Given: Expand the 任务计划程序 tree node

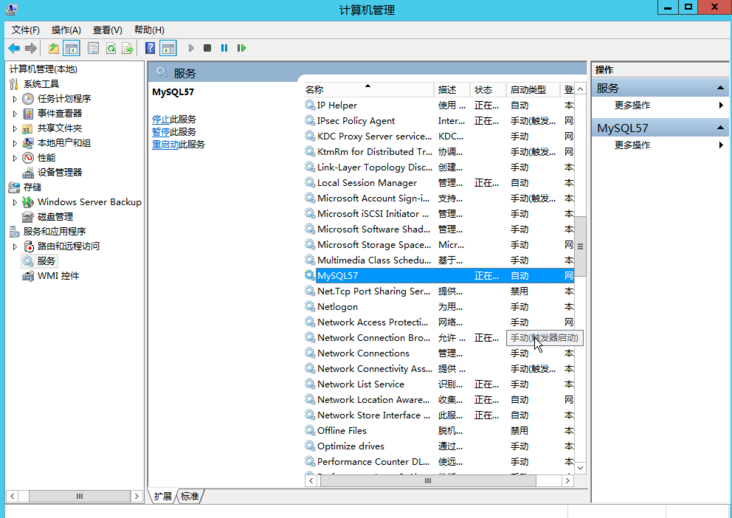Looking at the screenshot, I should click(x=14, y=99).
